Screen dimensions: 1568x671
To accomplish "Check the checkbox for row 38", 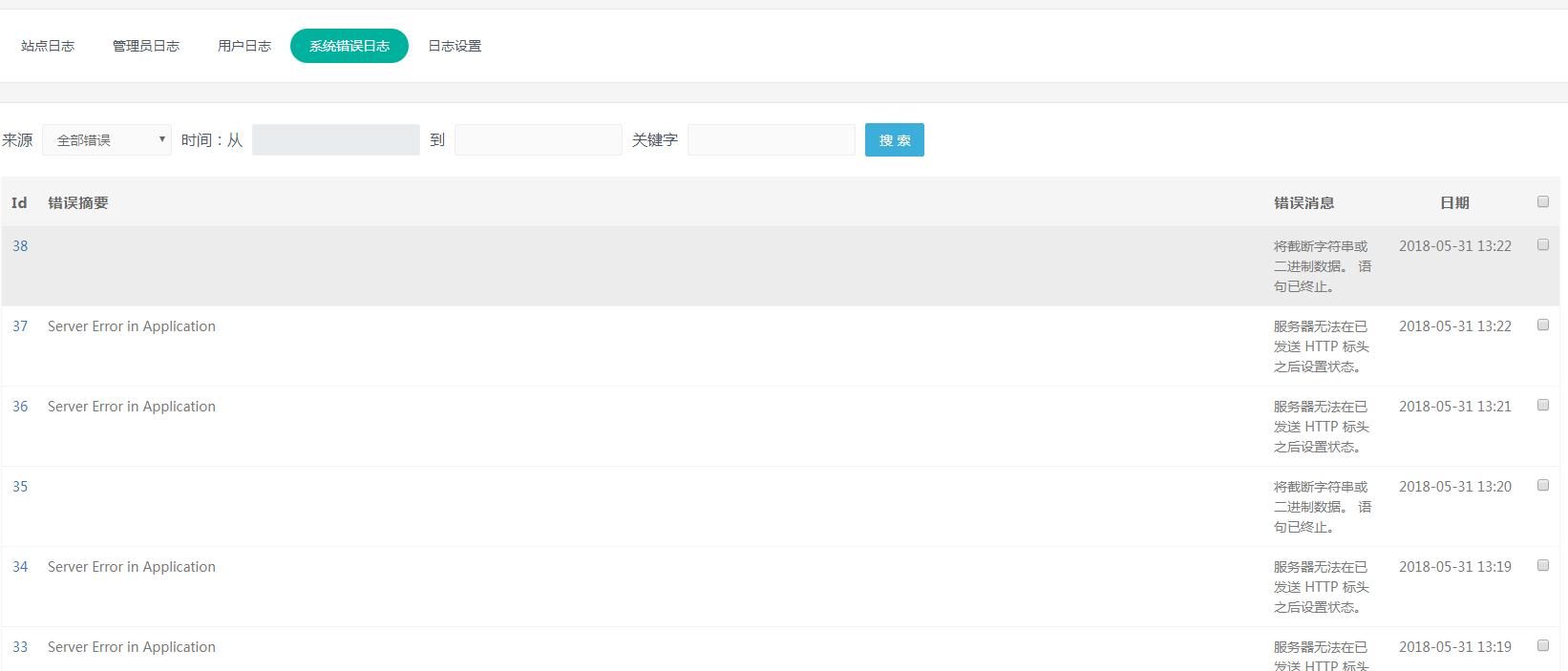I will click(x=1543, y=245).
